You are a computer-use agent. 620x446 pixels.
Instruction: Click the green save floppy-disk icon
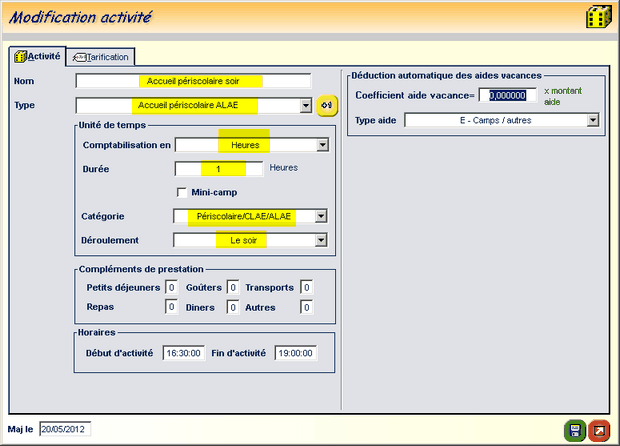click(576, 431)
